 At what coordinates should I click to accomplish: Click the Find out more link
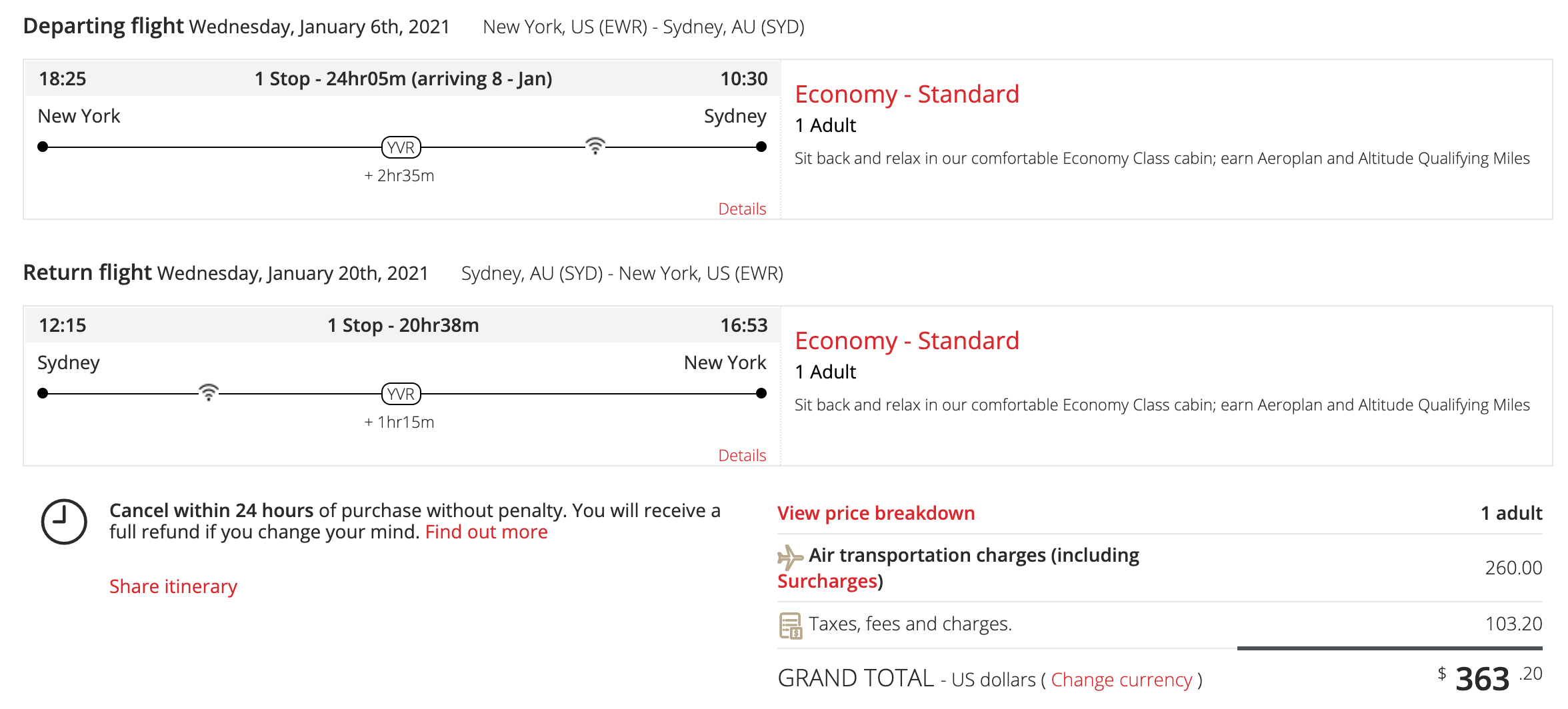tap(486, 532)
